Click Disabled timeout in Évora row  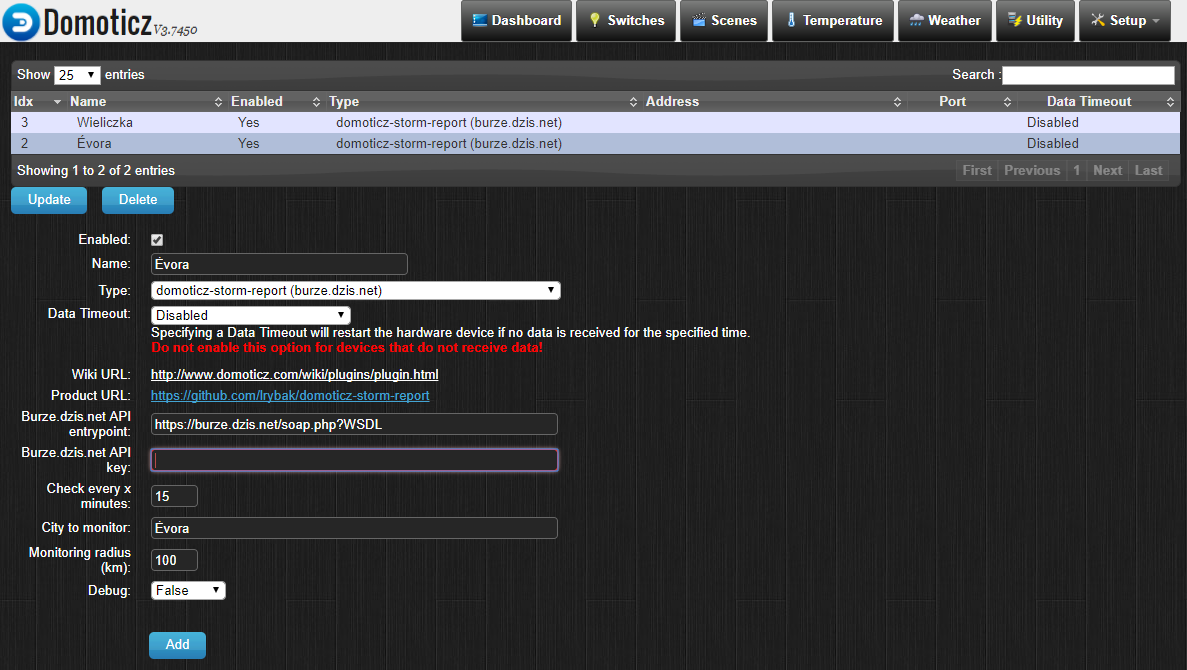[x=1052, y=144]
